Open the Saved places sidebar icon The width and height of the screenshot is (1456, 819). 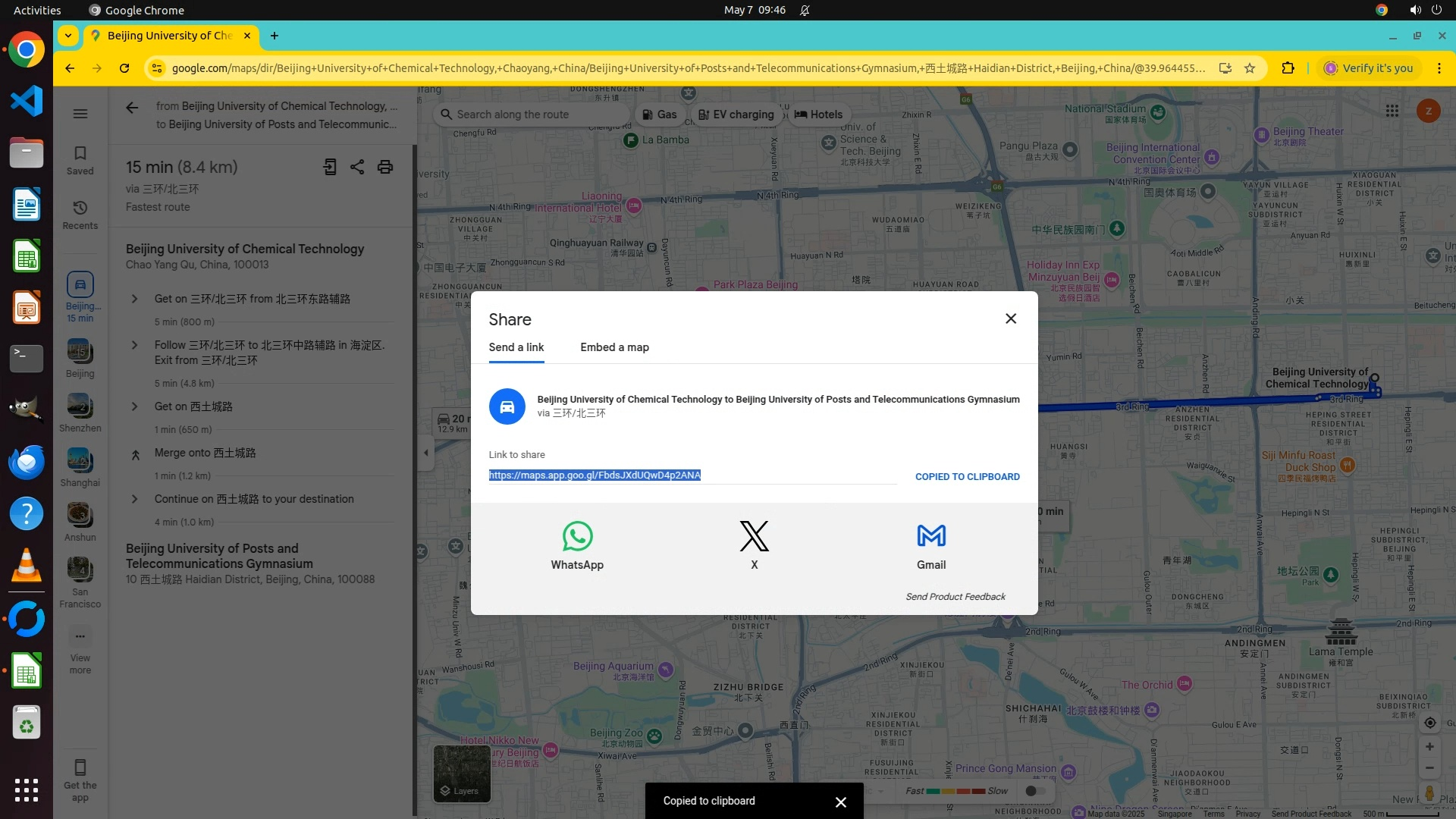[x=80, y=160]
